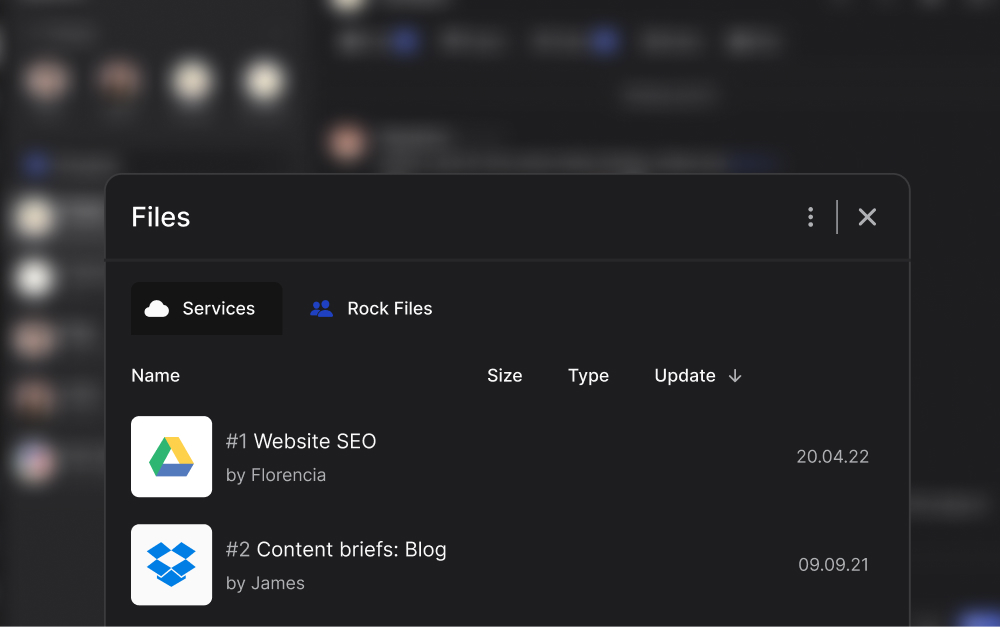Sort files by the Size column
This screenshot has height=627, width=1000.
(x=505, y=375)
